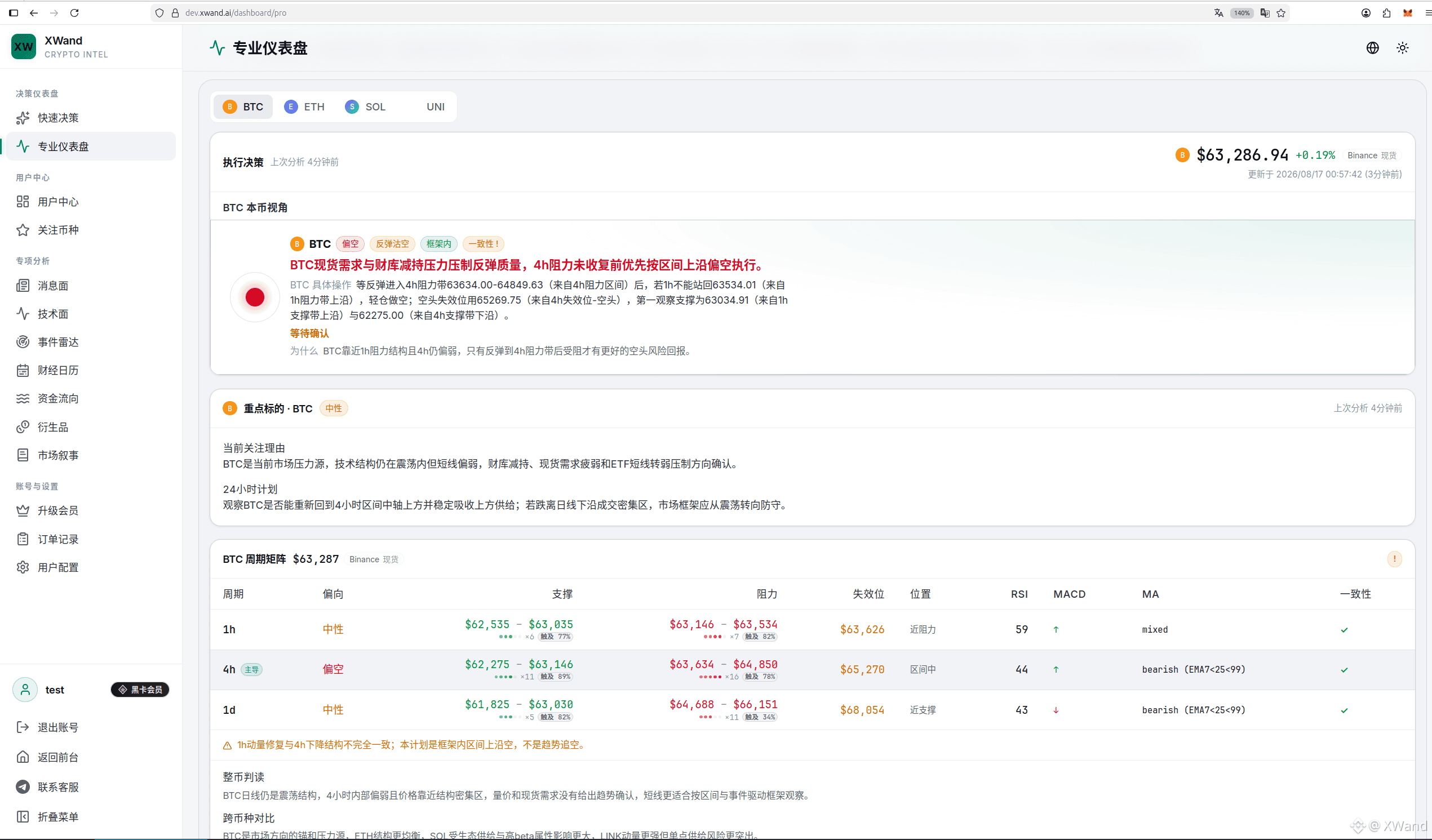
Task: Click the 衍生品 icon
Action: coord(23,427)
